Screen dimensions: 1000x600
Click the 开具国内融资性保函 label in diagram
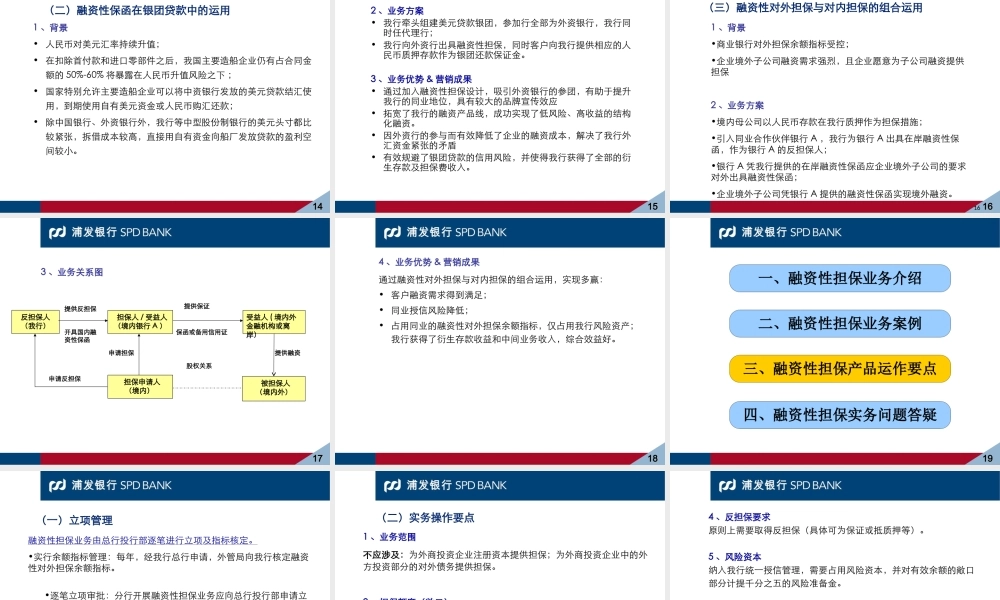coord(80,336)
